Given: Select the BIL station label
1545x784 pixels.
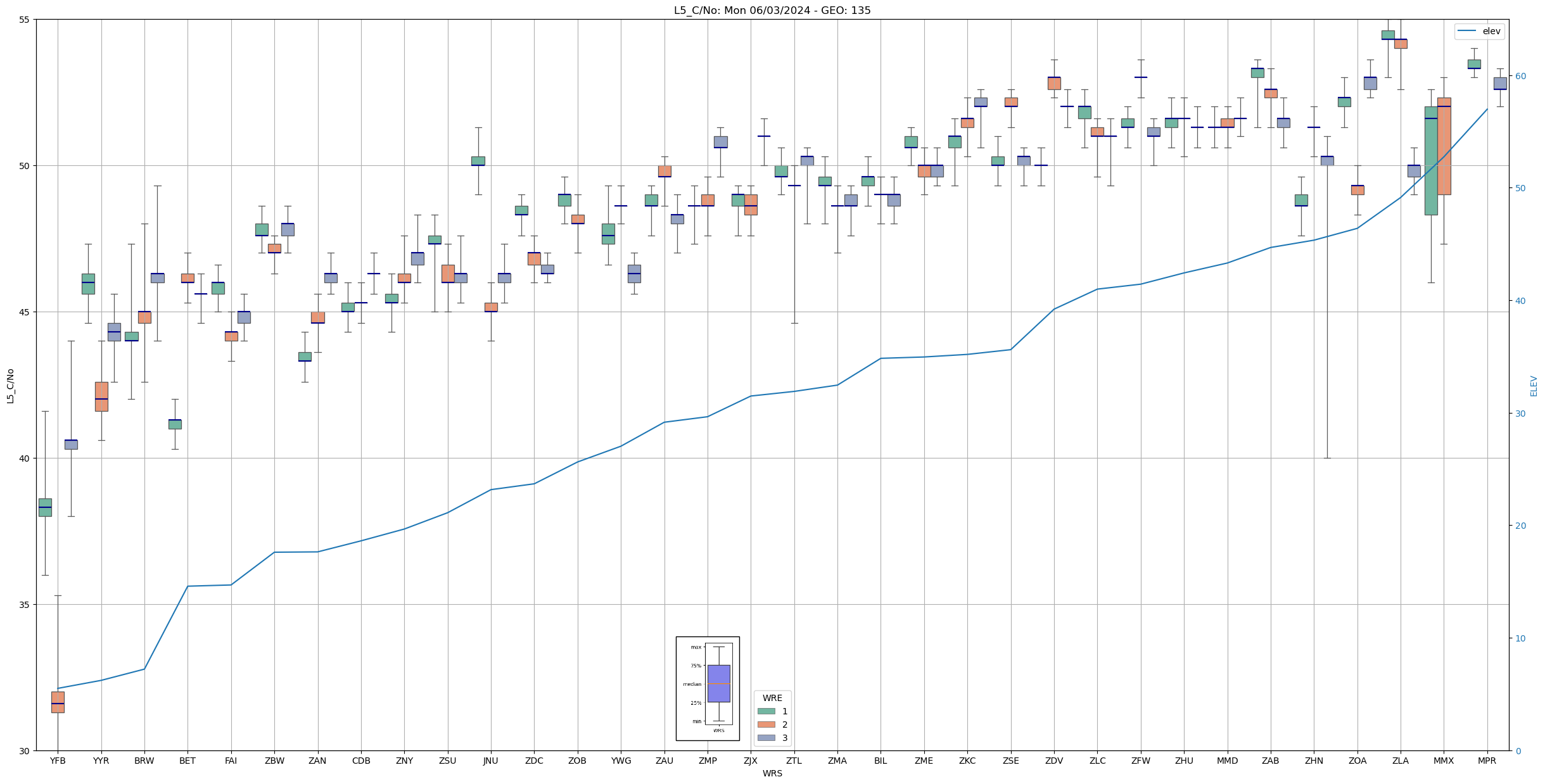Looking at the screenshot, I should pyautogui.click(x=881, y=761).
